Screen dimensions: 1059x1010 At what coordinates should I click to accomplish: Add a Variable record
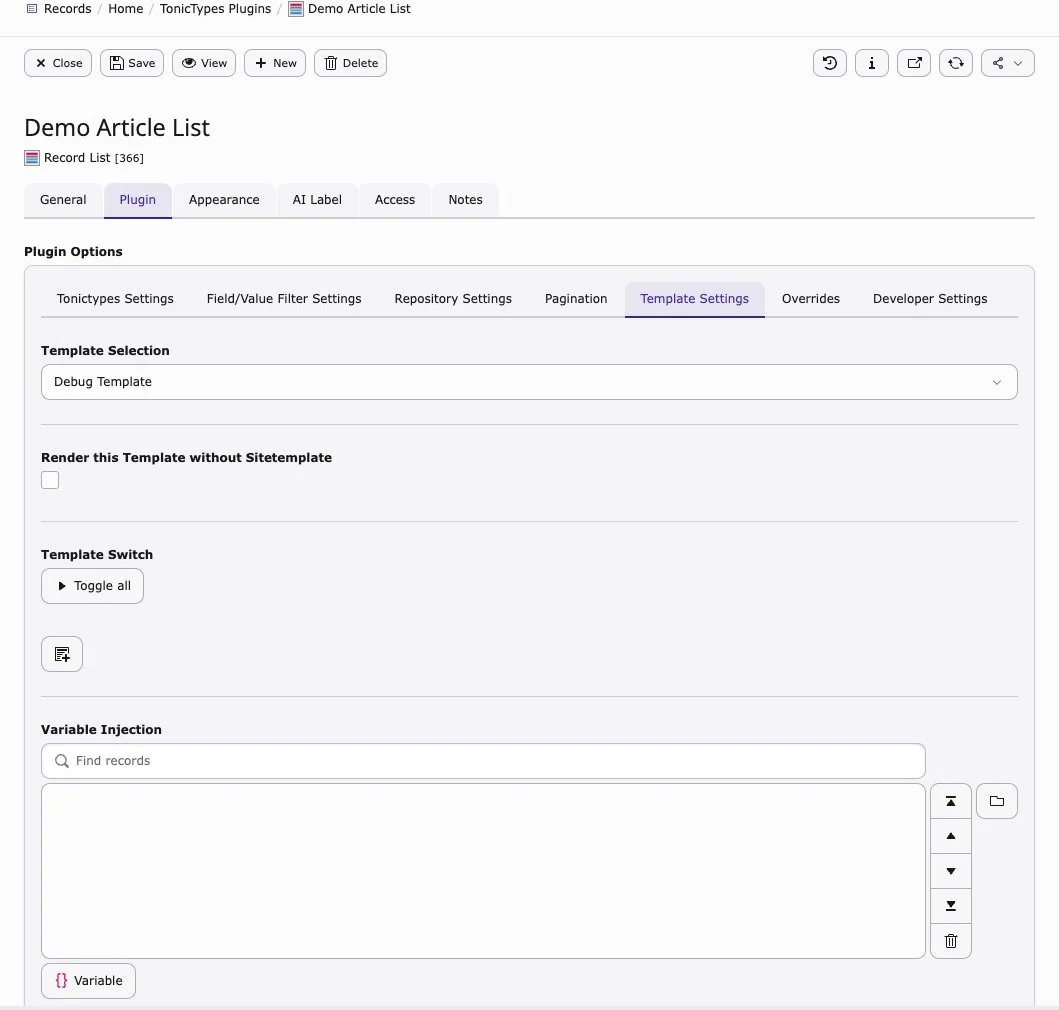pyautogui.click(x=88, y=981)
